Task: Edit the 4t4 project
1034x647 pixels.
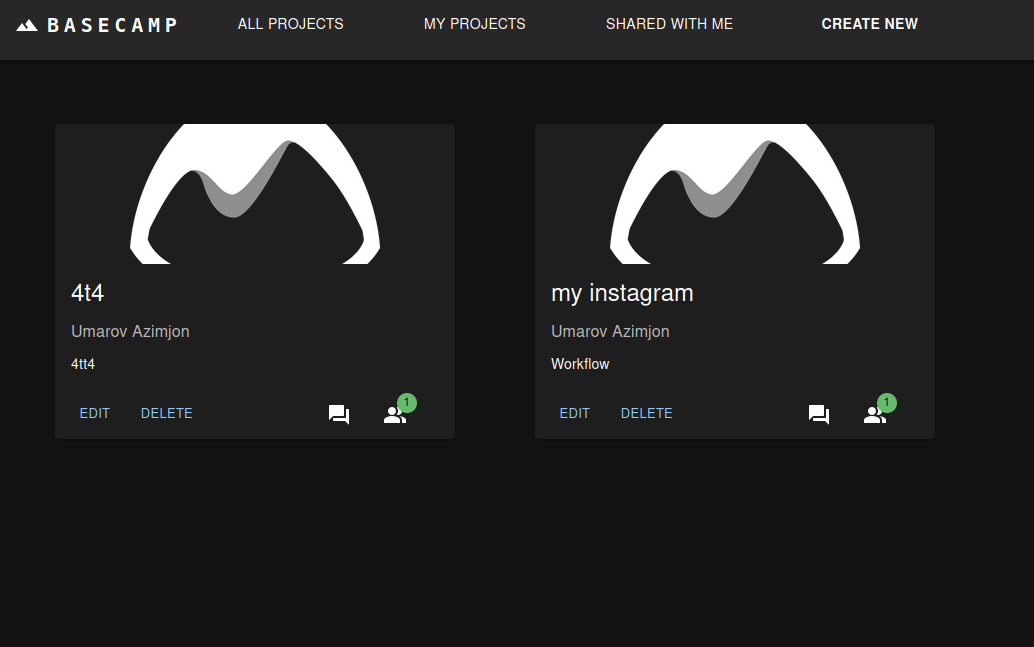Action: click(x=94, y=413)
